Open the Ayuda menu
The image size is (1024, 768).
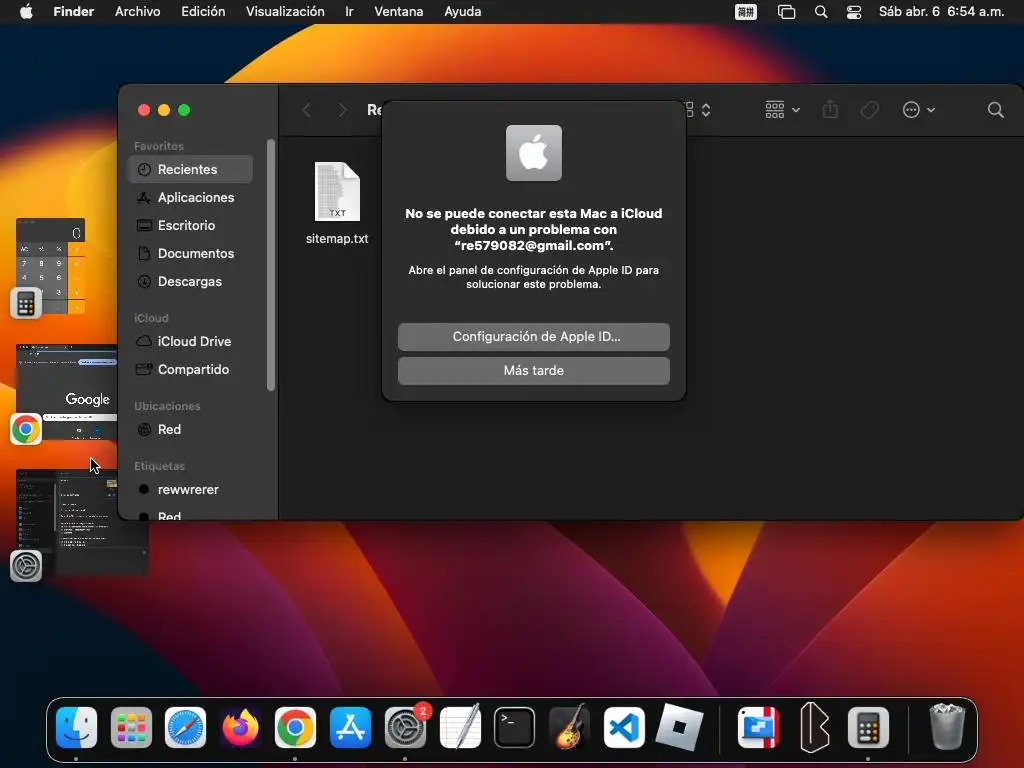pyautogui.click(x=462, y=12)
